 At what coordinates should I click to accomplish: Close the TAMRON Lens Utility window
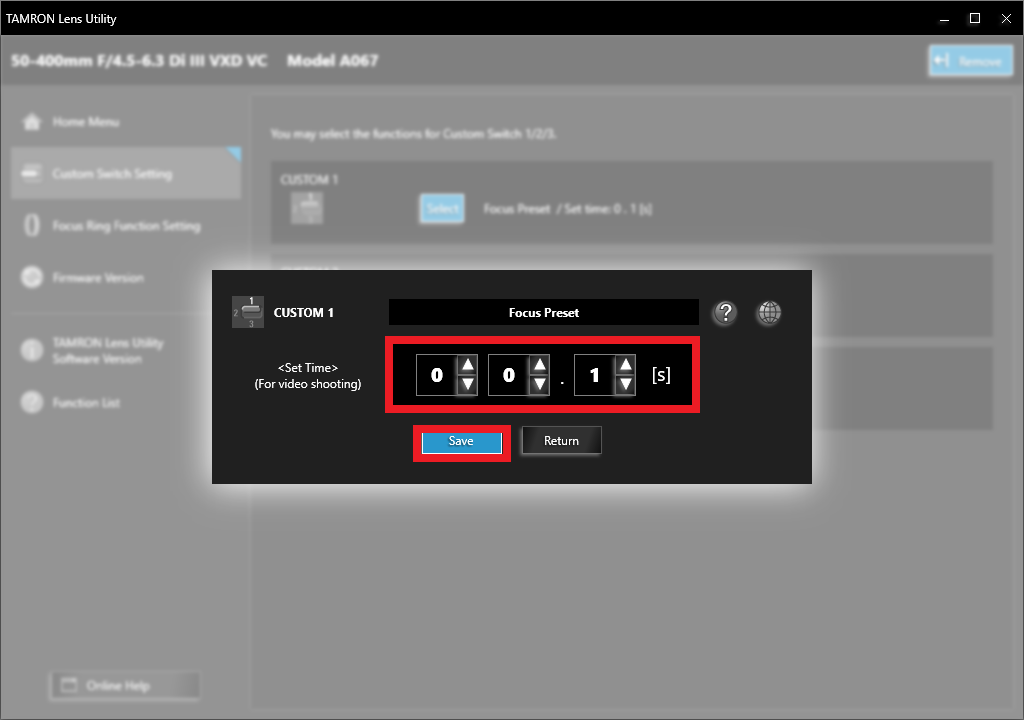click(x=1006, y=18)
